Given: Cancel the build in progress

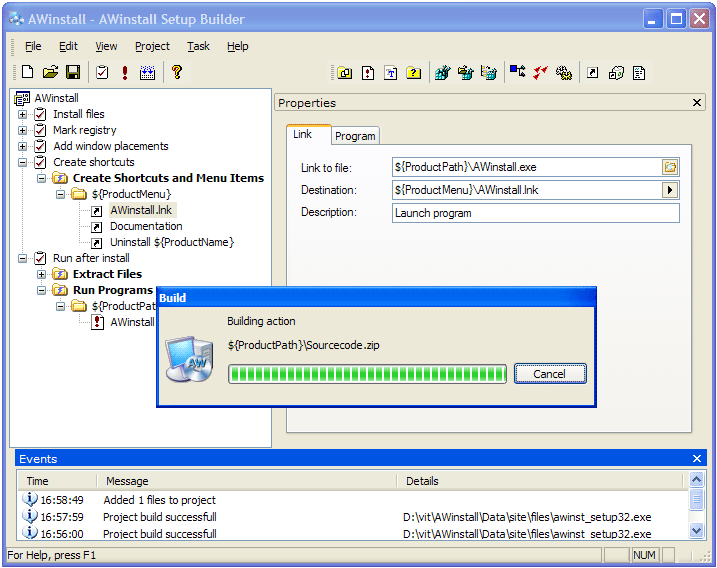Looking at the screenshot, I should tap(550, 374).
